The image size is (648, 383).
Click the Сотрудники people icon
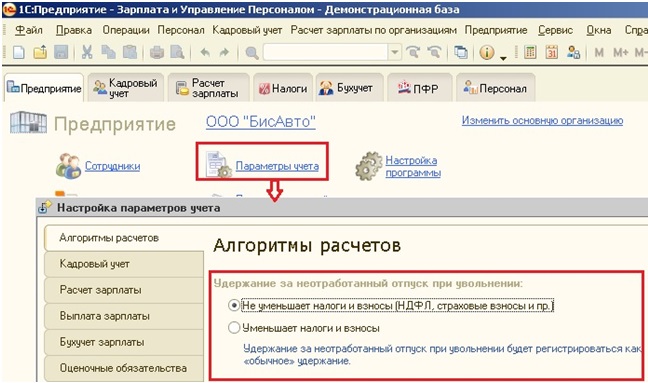point(68,166)
